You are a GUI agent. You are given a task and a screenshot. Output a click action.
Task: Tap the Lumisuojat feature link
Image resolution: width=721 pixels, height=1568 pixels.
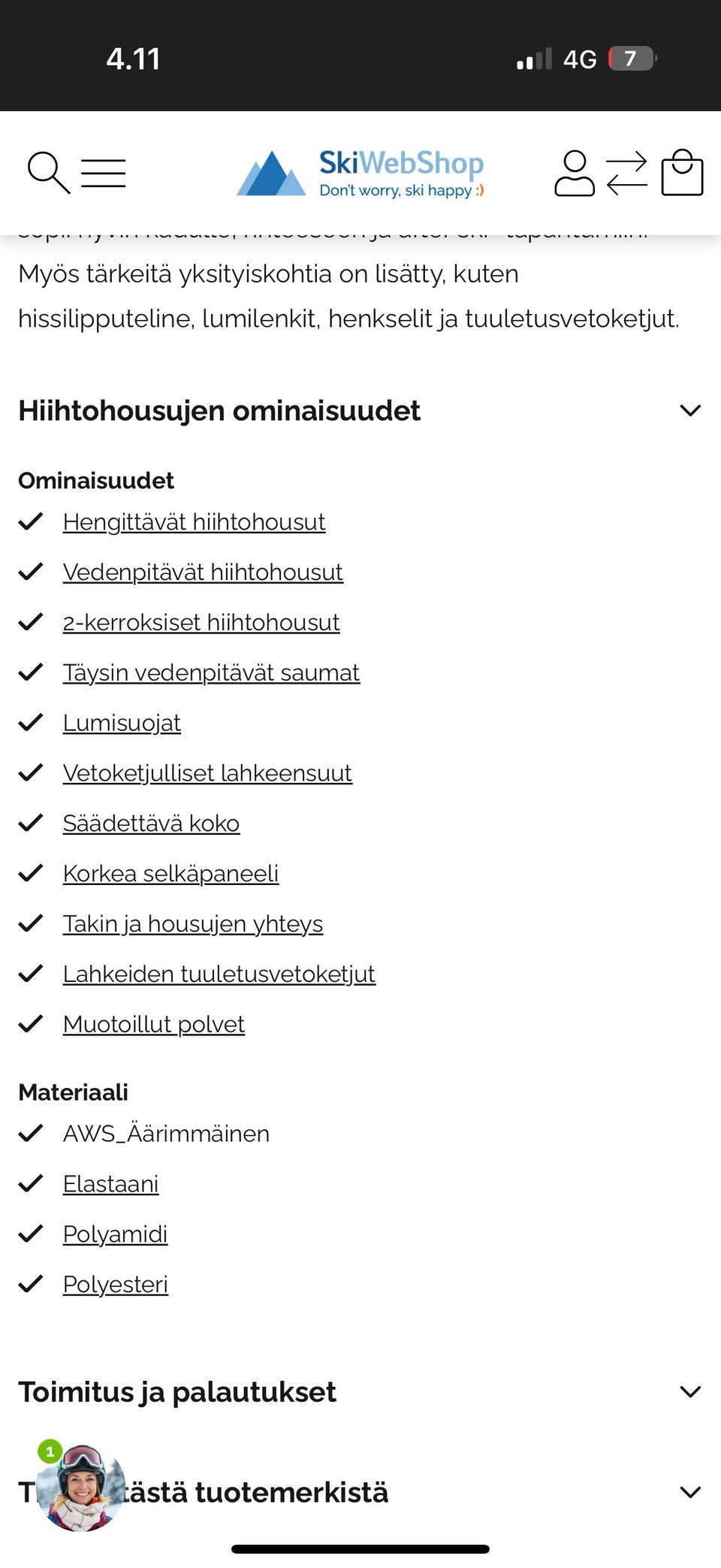122,723
